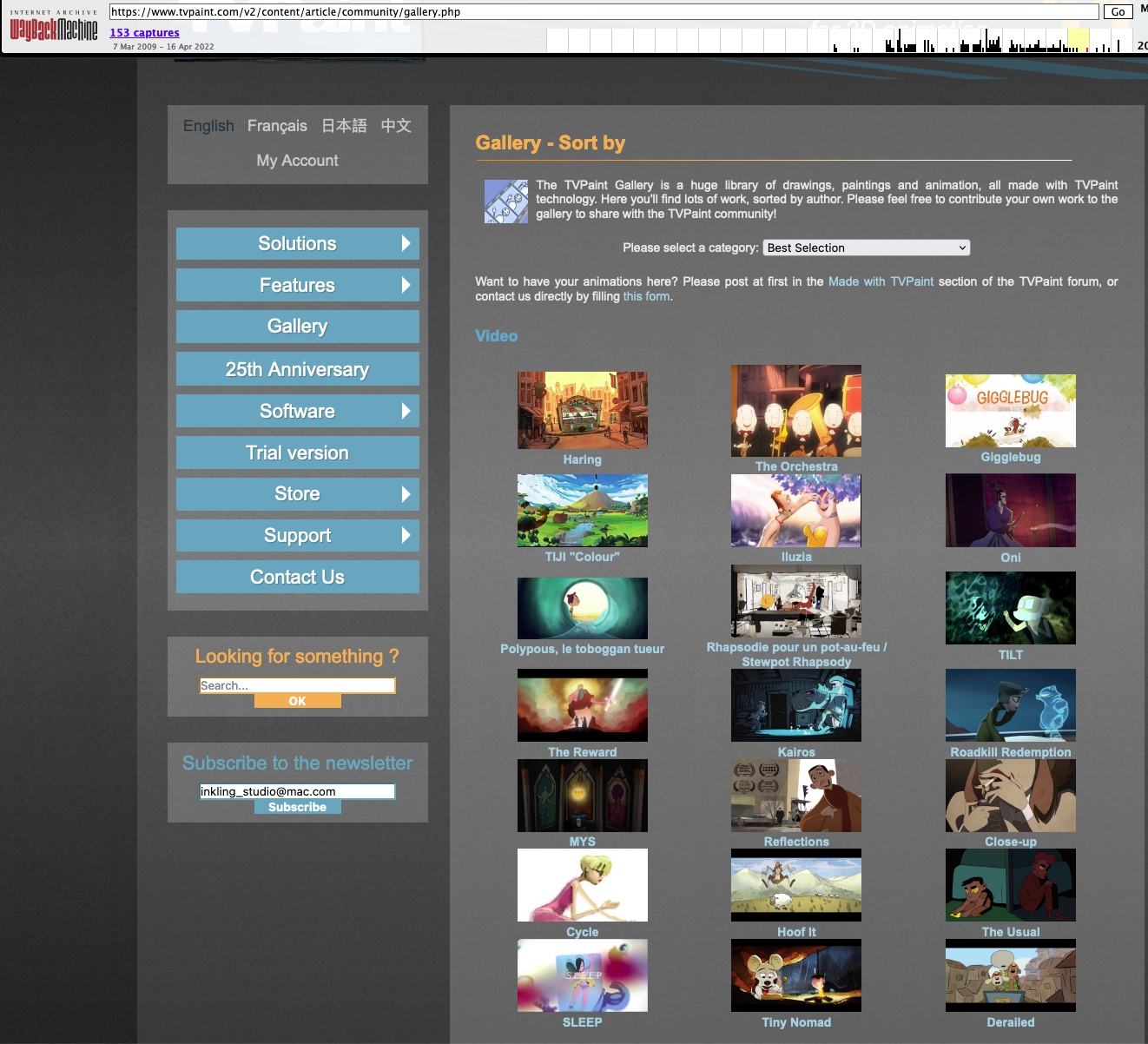This screenshot has height=1044, width=1148.
Task: Open My Account link
Action: 297,161
